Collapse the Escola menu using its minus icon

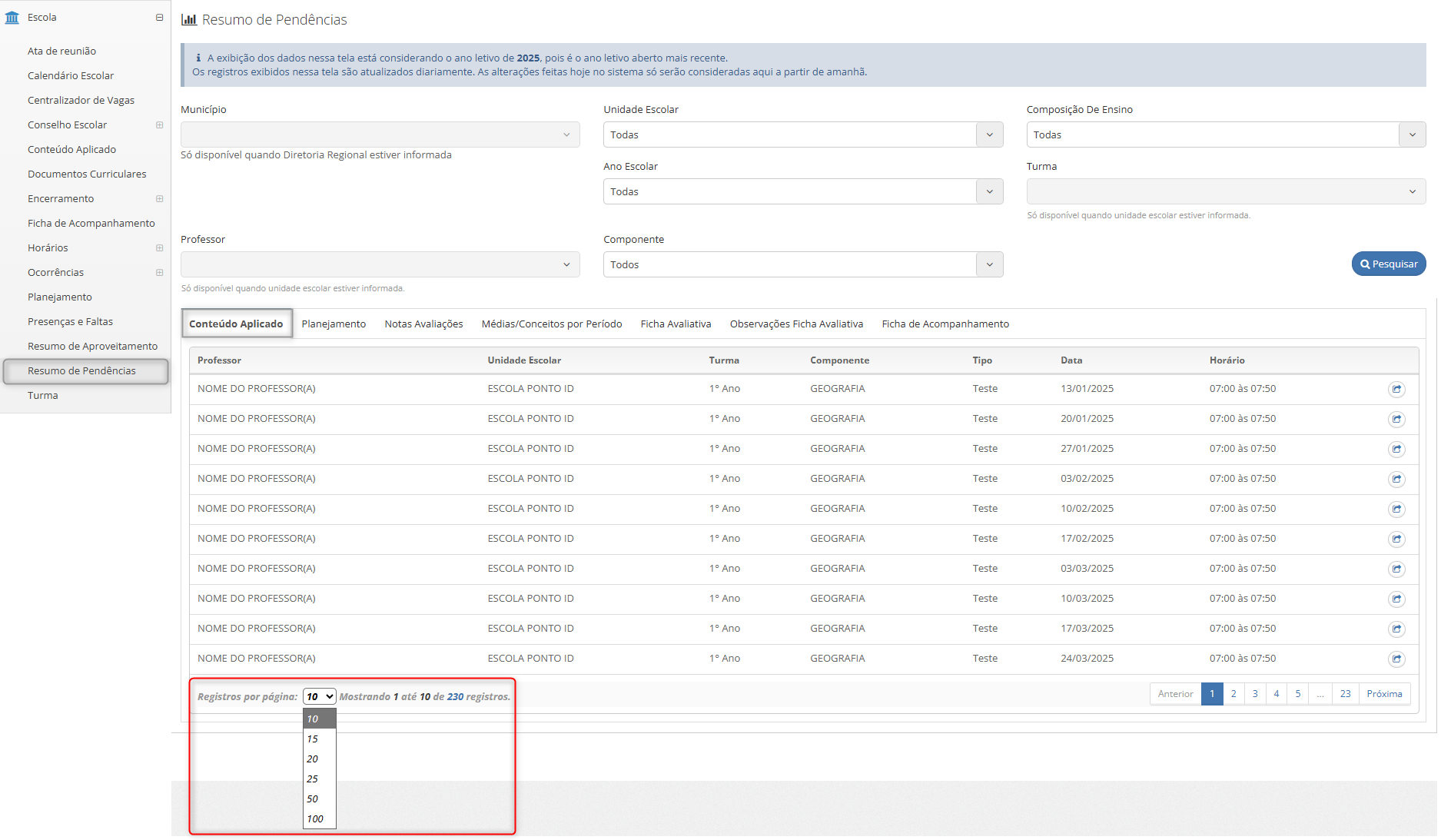pyautogui.click(x=159, y=17)
